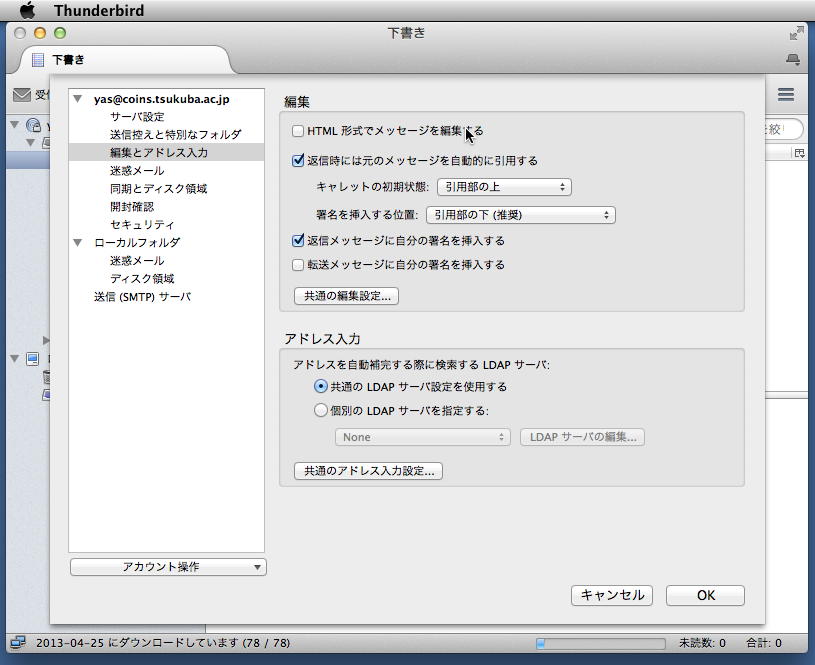Check 転送メッセージに自分の署名を挿入する
The width and height of the screenshot is (815, 665).
tap(298, 265)
